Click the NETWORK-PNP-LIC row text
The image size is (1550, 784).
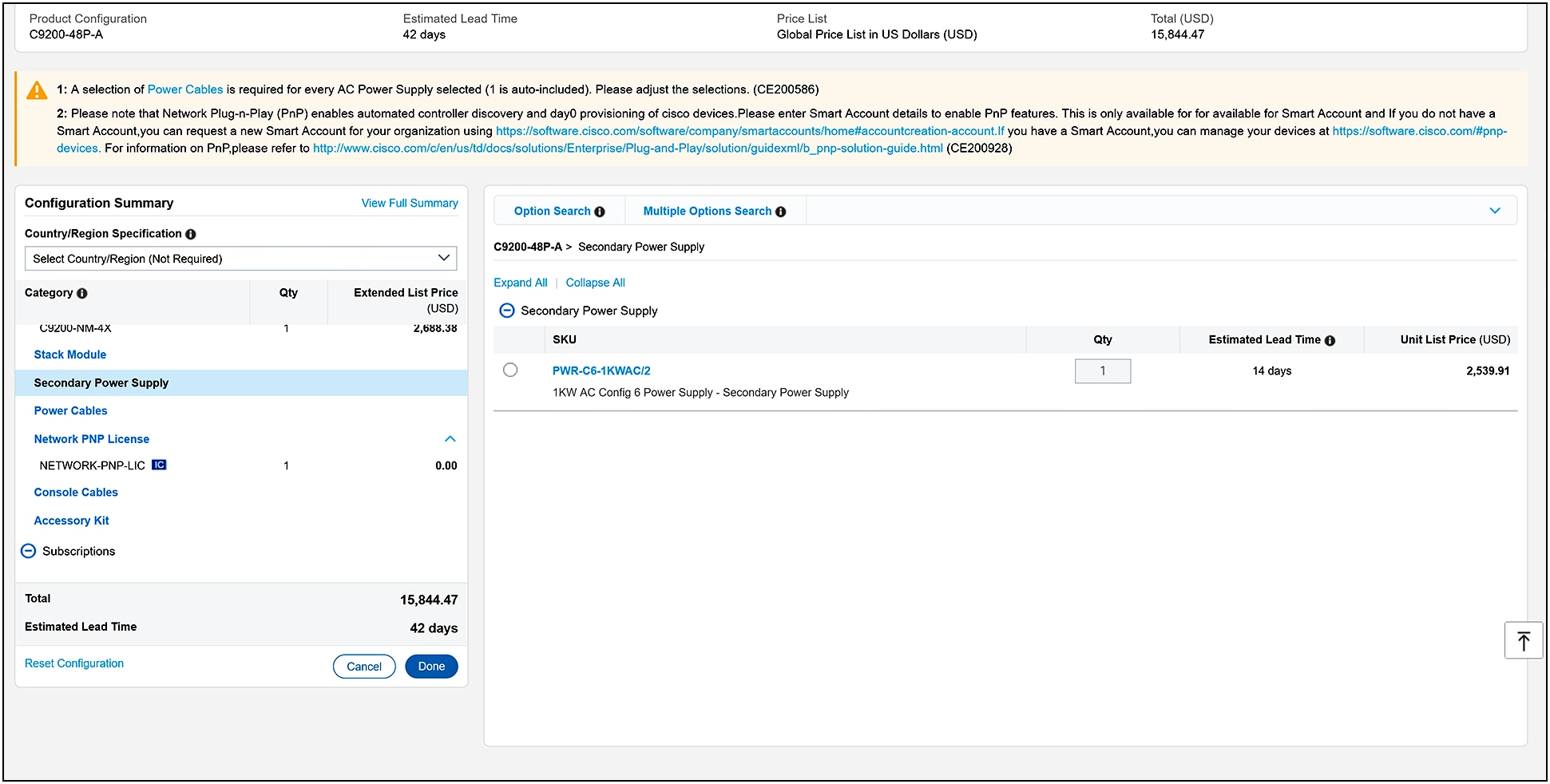coord(92,465)
